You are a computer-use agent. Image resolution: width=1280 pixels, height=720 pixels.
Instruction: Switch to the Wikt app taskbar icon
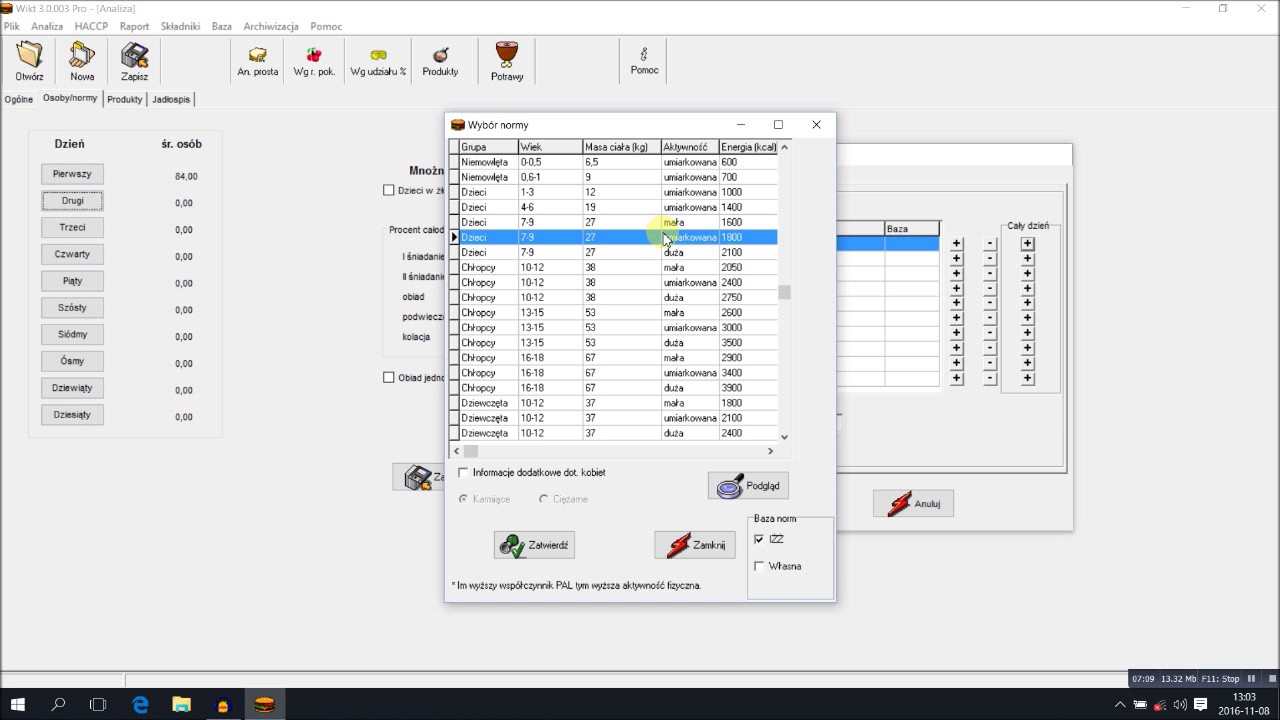tap(264, 705)
